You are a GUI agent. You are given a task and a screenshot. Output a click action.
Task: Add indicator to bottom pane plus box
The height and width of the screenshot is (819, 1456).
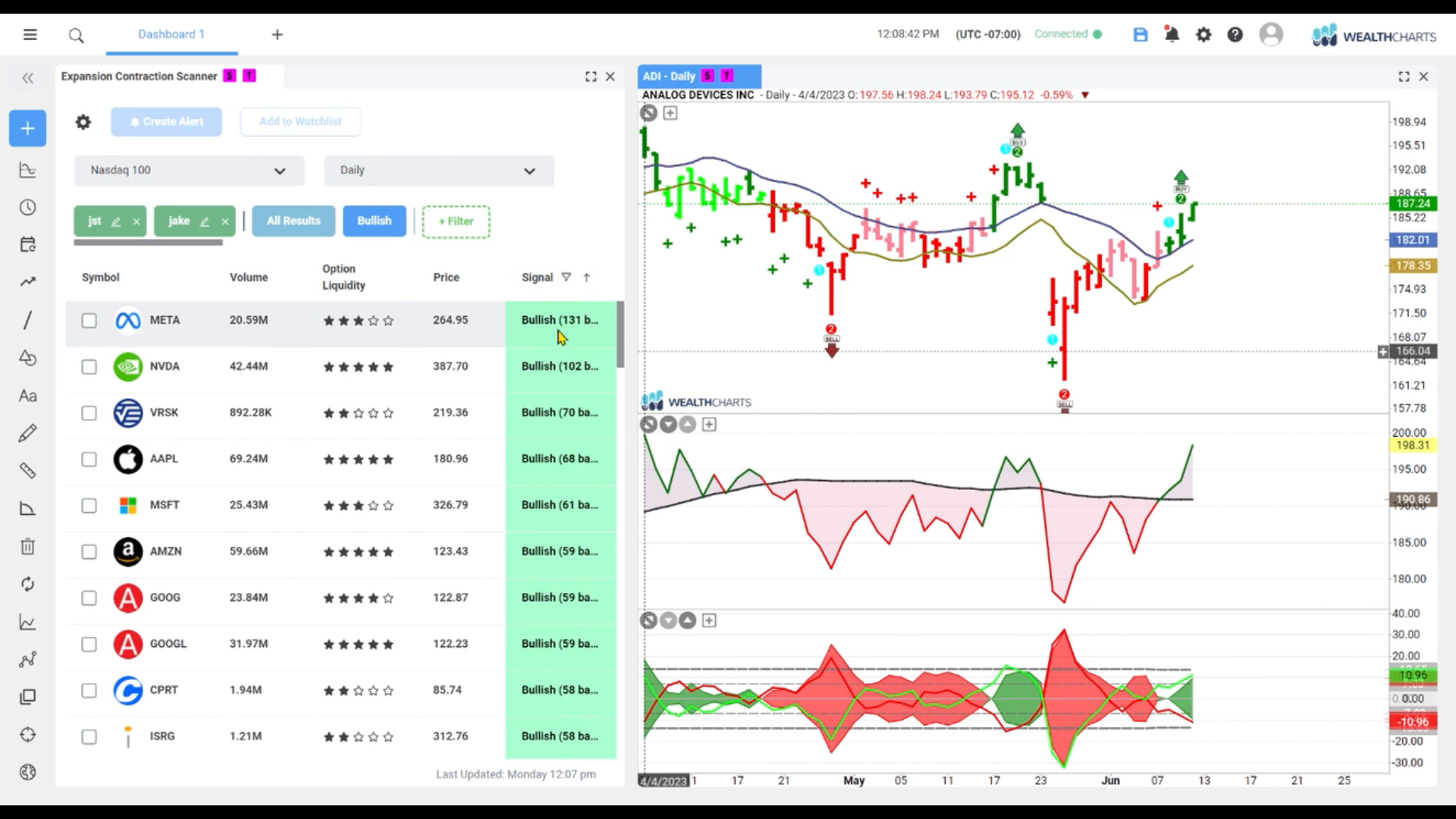[709, 621]
